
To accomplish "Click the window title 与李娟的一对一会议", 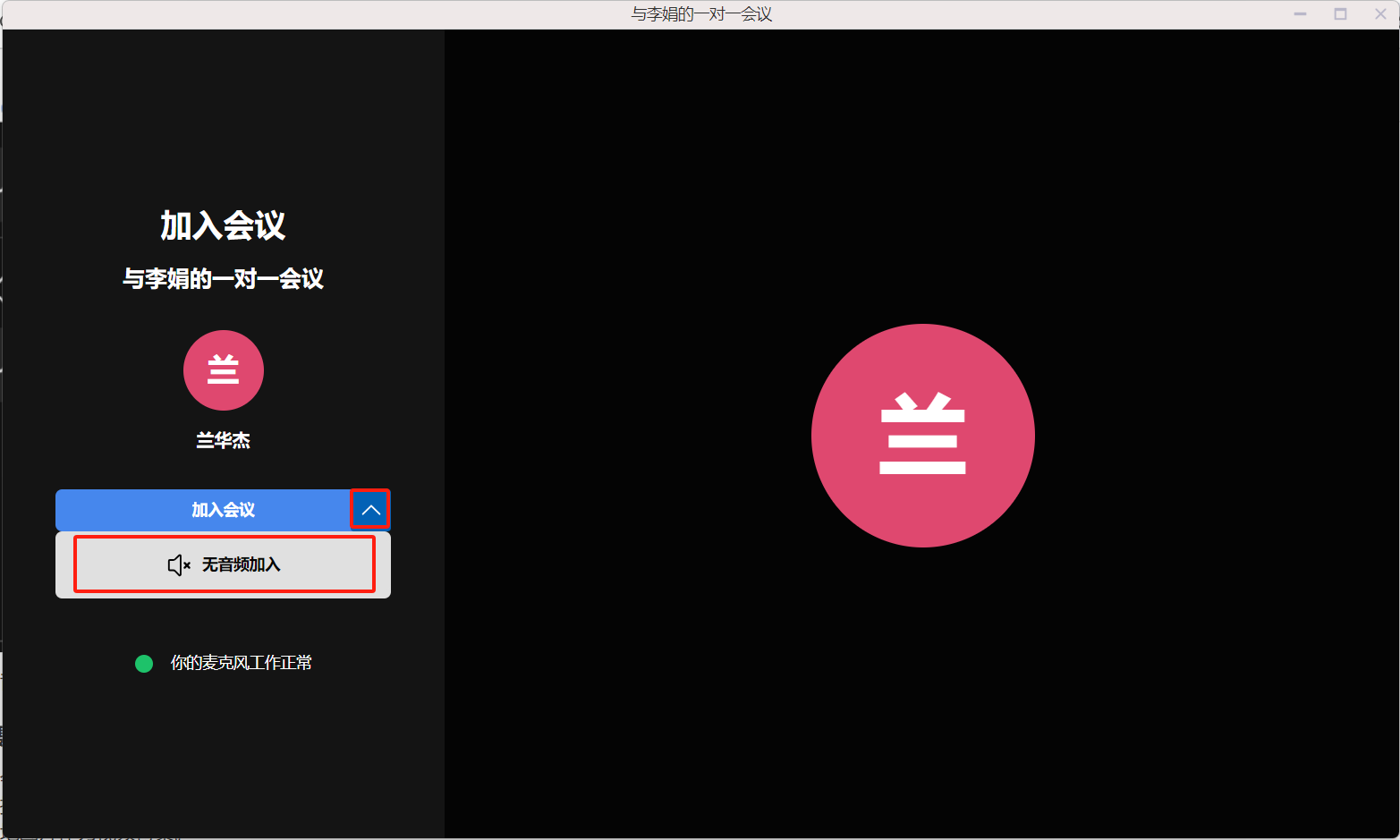I will [701, 14].
